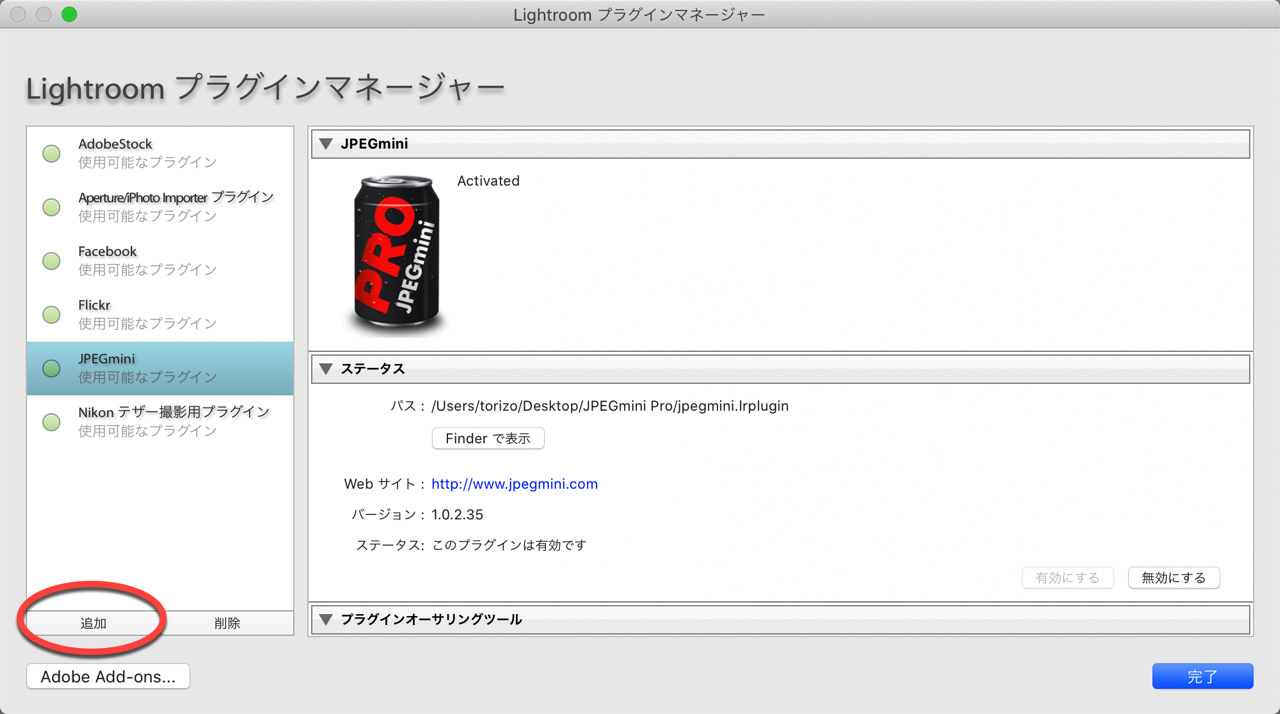Click the version value 1.0.2.35
Viewport: 1280px width, 714px height.
coord(457,515)
